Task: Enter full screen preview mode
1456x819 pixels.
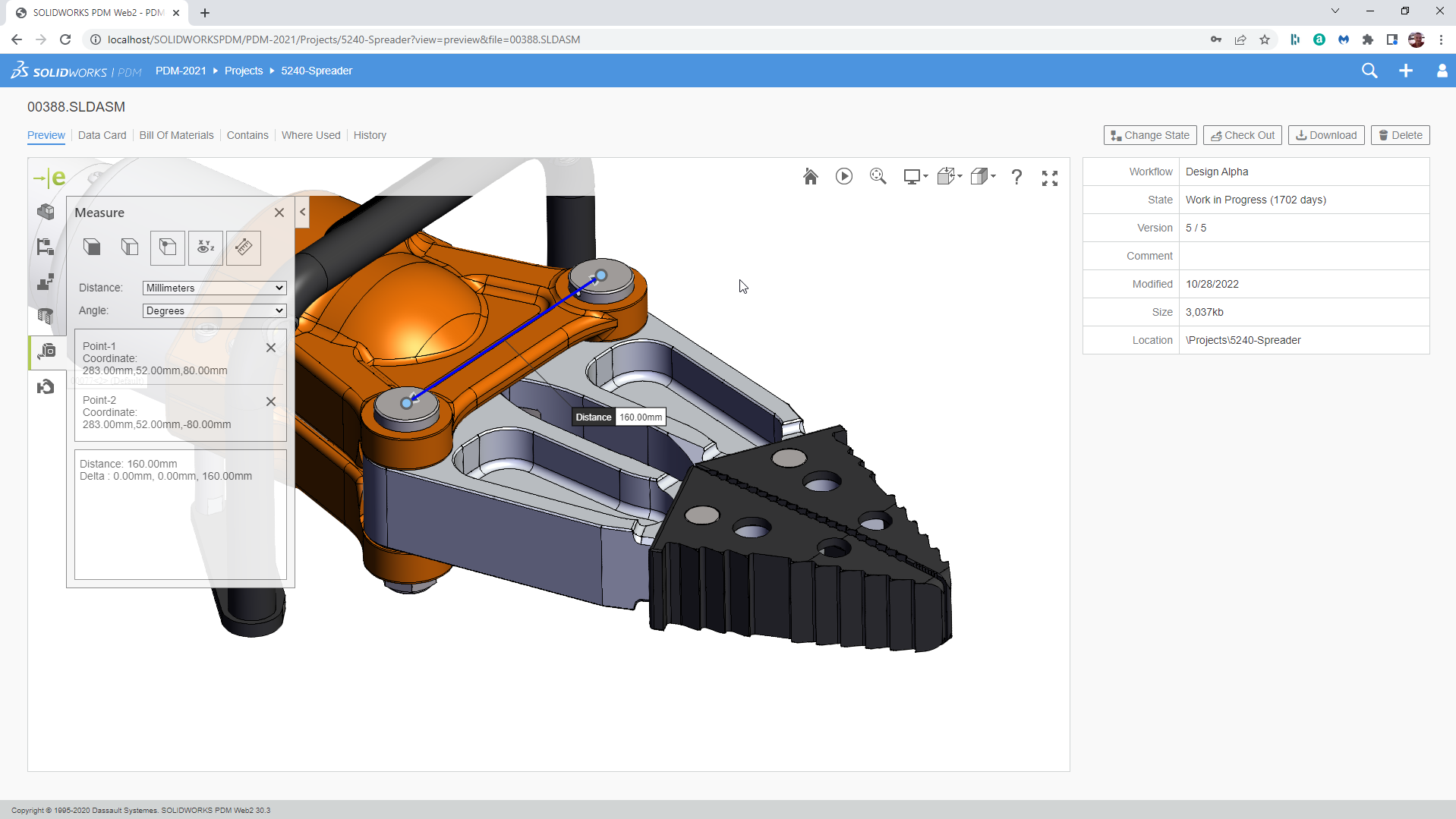Action: (1049, 178)
